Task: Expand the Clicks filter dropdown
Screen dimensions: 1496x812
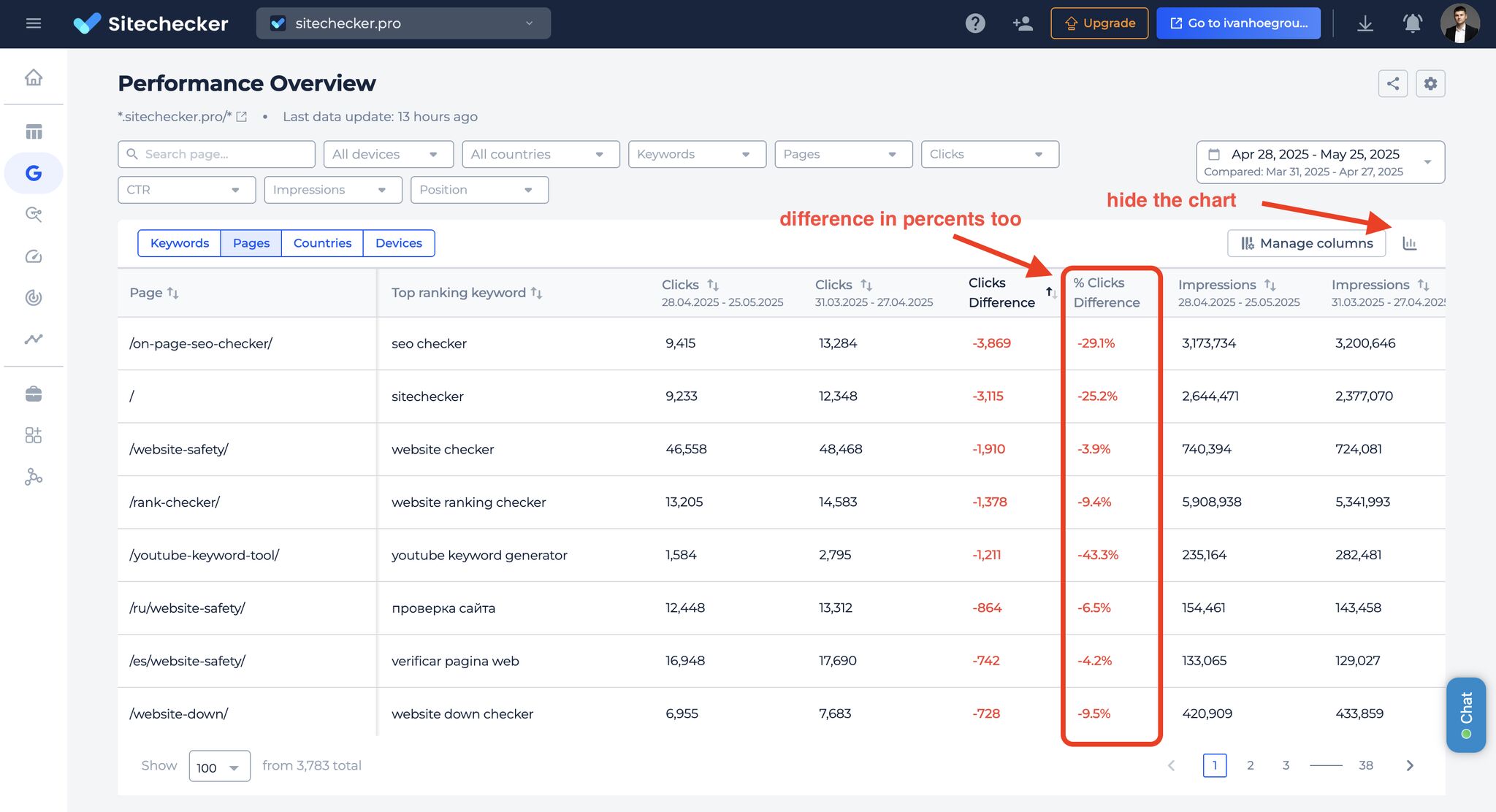Action: coord(990,154)
